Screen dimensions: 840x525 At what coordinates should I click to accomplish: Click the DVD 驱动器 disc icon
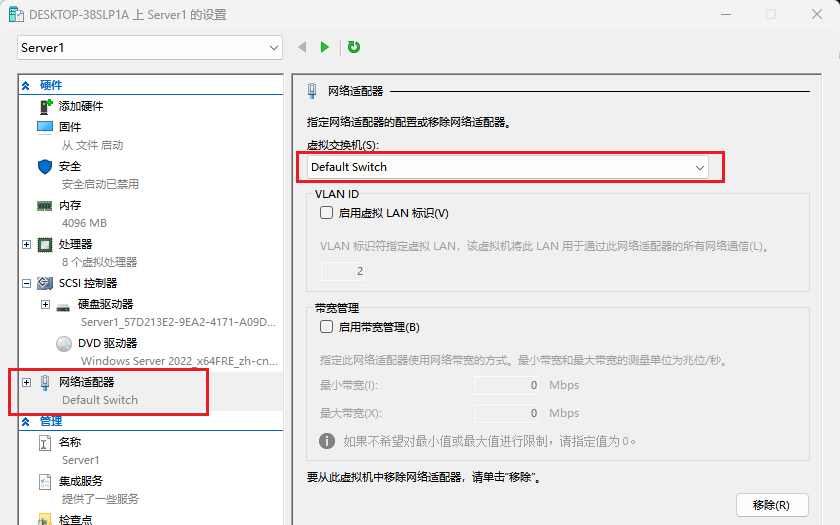tap(64, 344)
